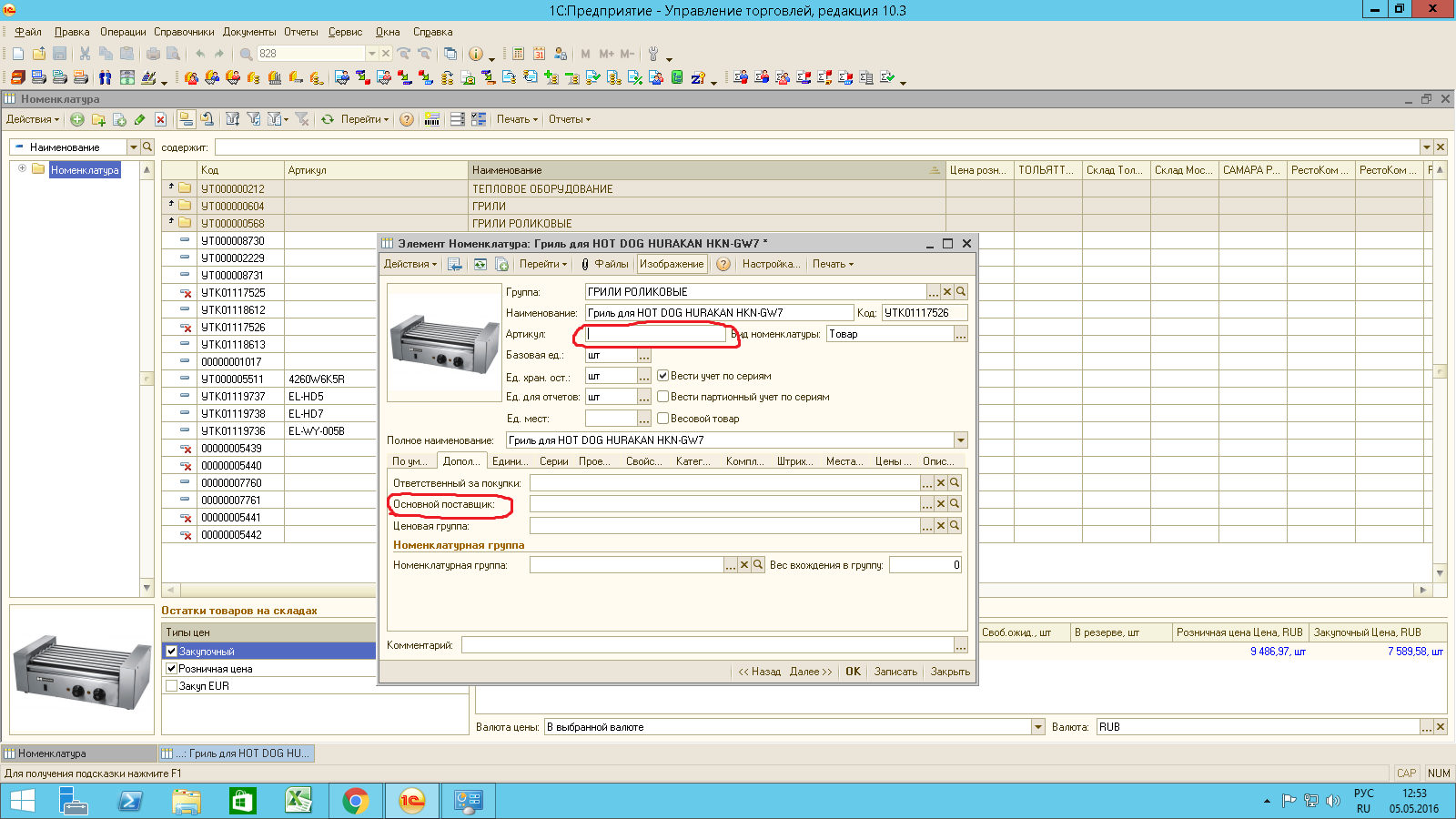Screen dimensions: 1456x819
Task: Click the red X delete-mark icon in Номенклатура toolbar
Action: 160,119
